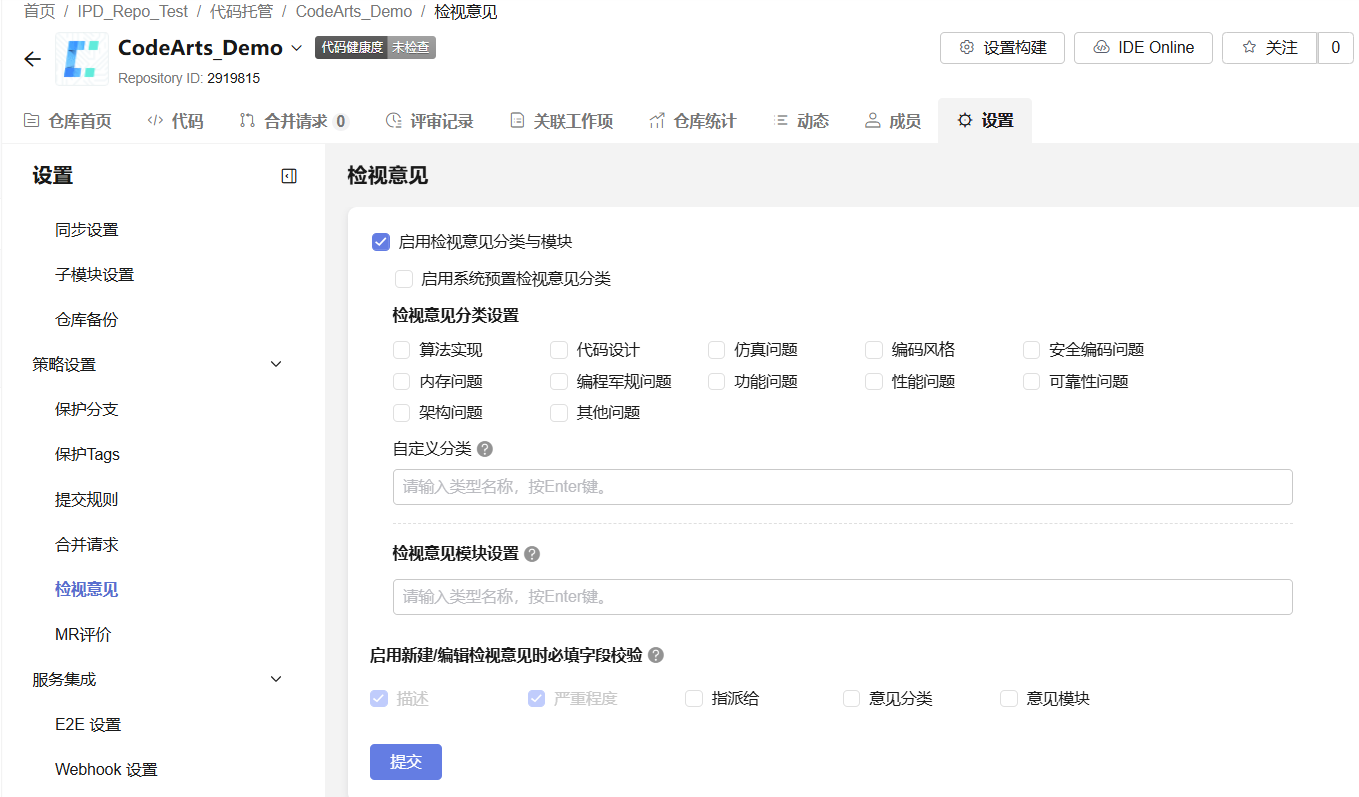Check the 架构问题 category
The image size is (1359, 797).
[401, 412]
